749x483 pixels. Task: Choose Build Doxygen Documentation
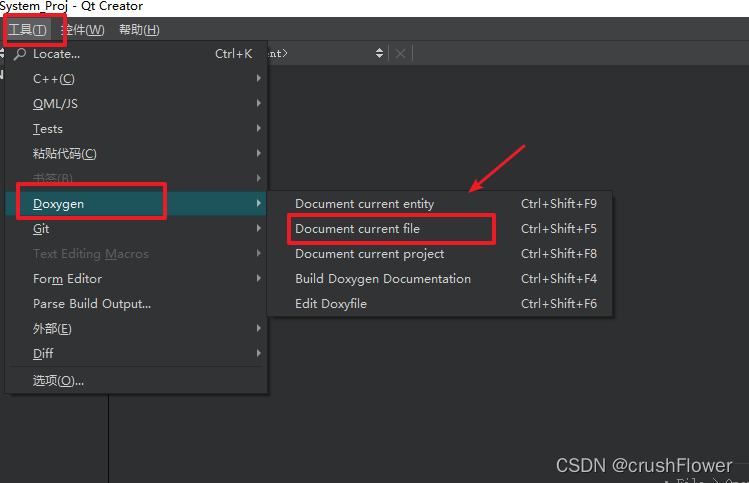point(439,279)
